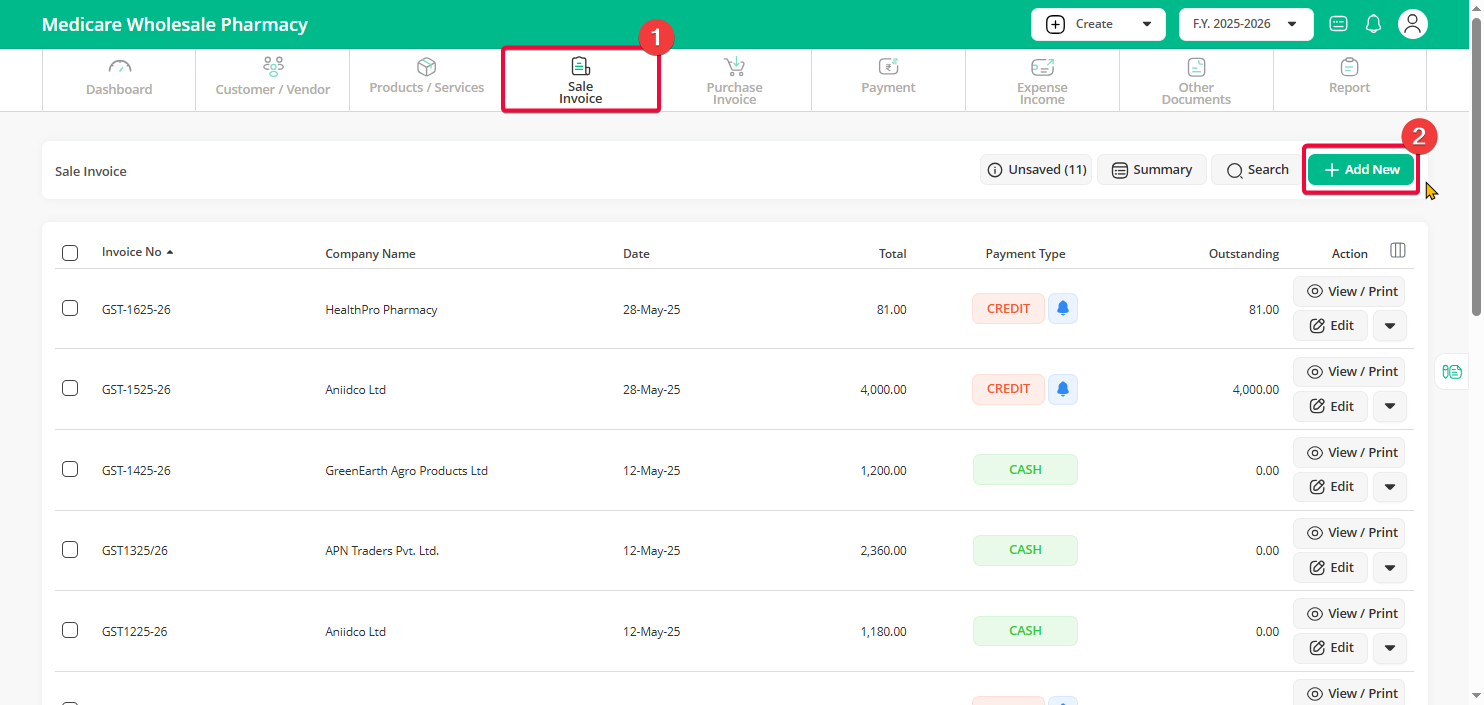
Task: Open notifications bell in header
Action: pos(1373,24)
